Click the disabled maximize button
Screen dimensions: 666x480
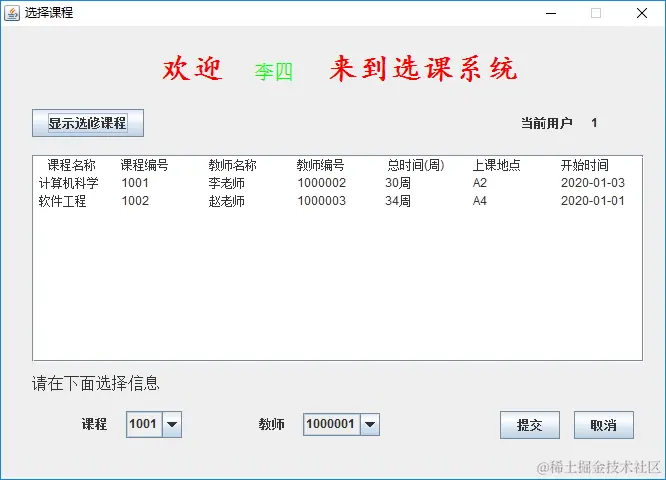point(596,13)
